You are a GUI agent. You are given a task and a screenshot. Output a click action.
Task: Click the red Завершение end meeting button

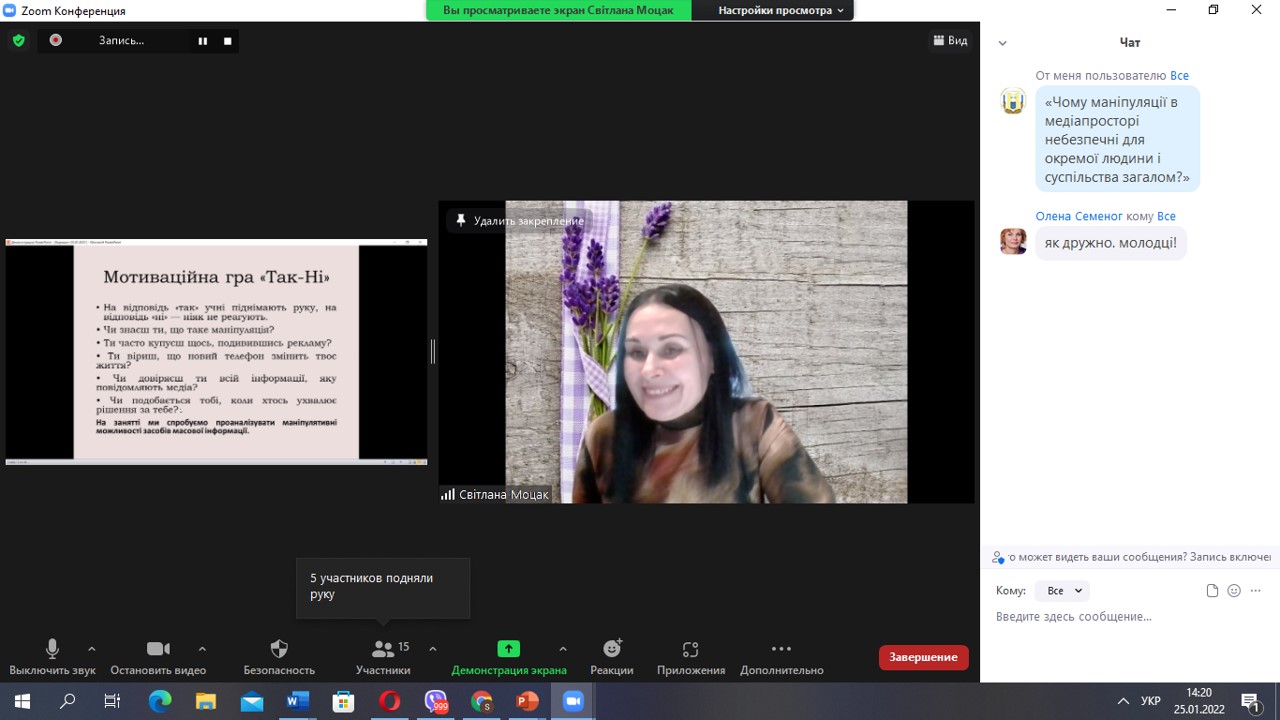923,657
